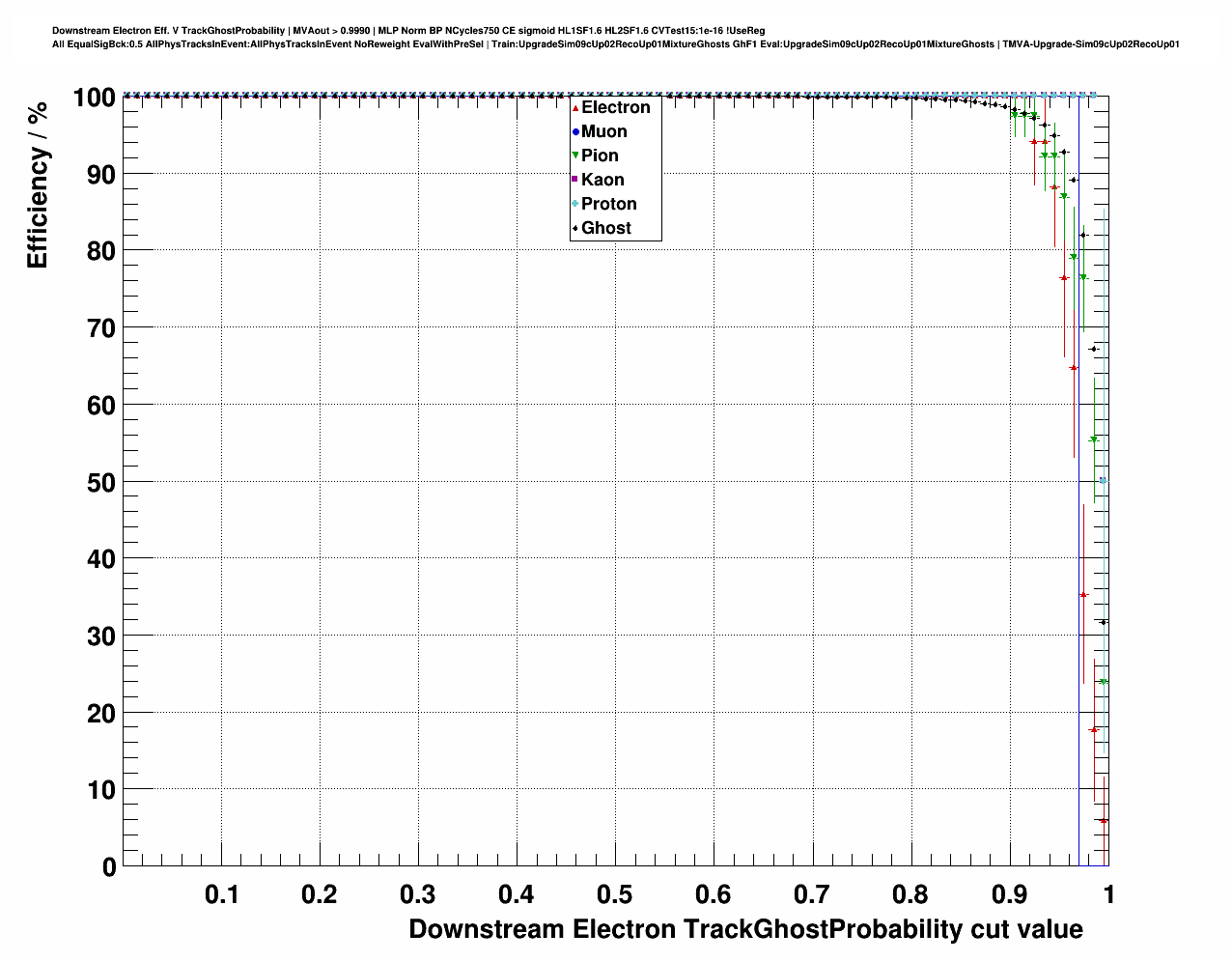Click the 100 tick label on the y-axis
Screen dimensions: 1232x962
point(94,98)
